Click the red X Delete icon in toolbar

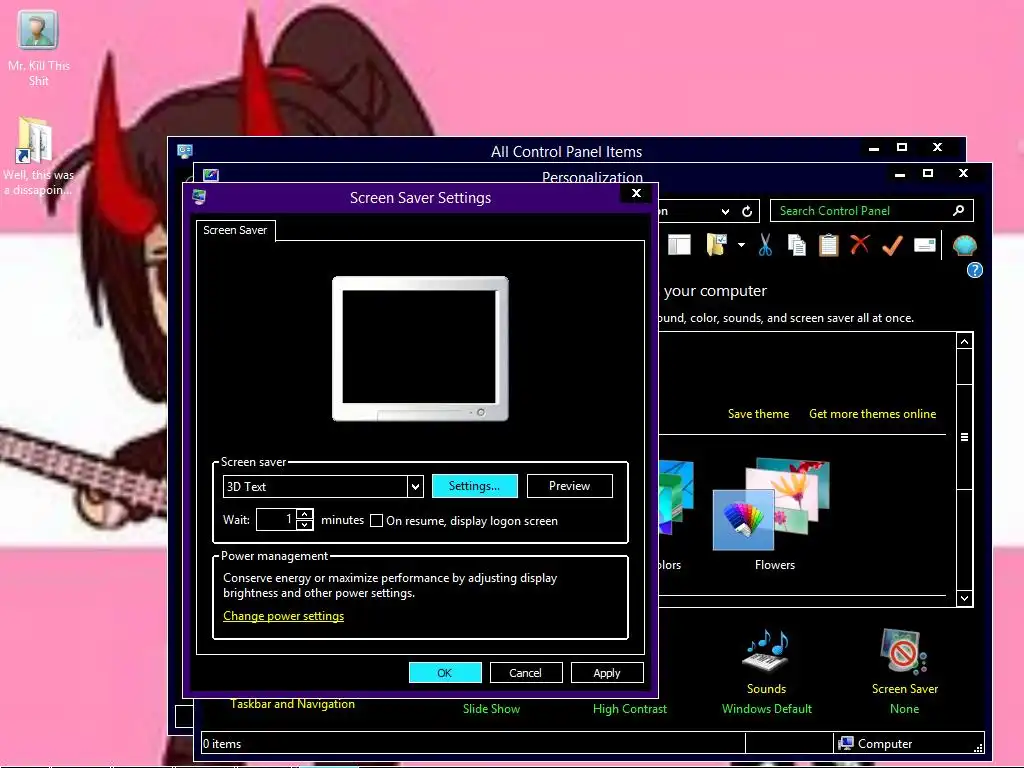tap(860, 245)
